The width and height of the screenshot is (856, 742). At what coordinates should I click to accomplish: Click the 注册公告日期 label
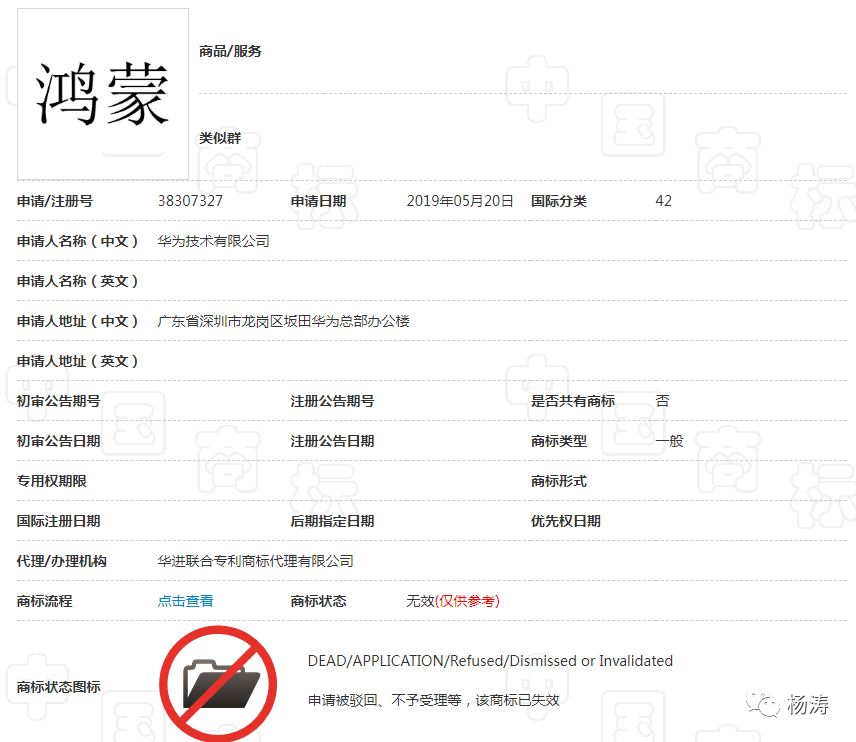coord(332,441)
